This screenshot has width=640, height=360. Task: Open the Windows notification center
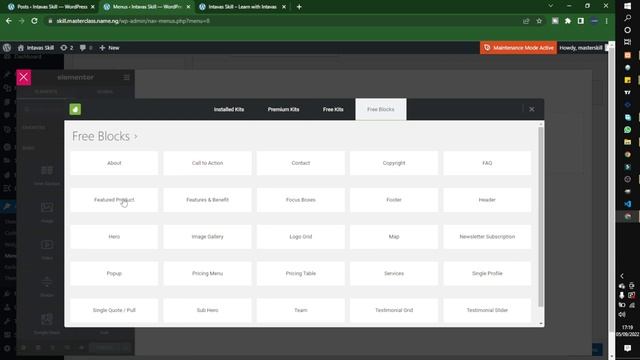628,348
